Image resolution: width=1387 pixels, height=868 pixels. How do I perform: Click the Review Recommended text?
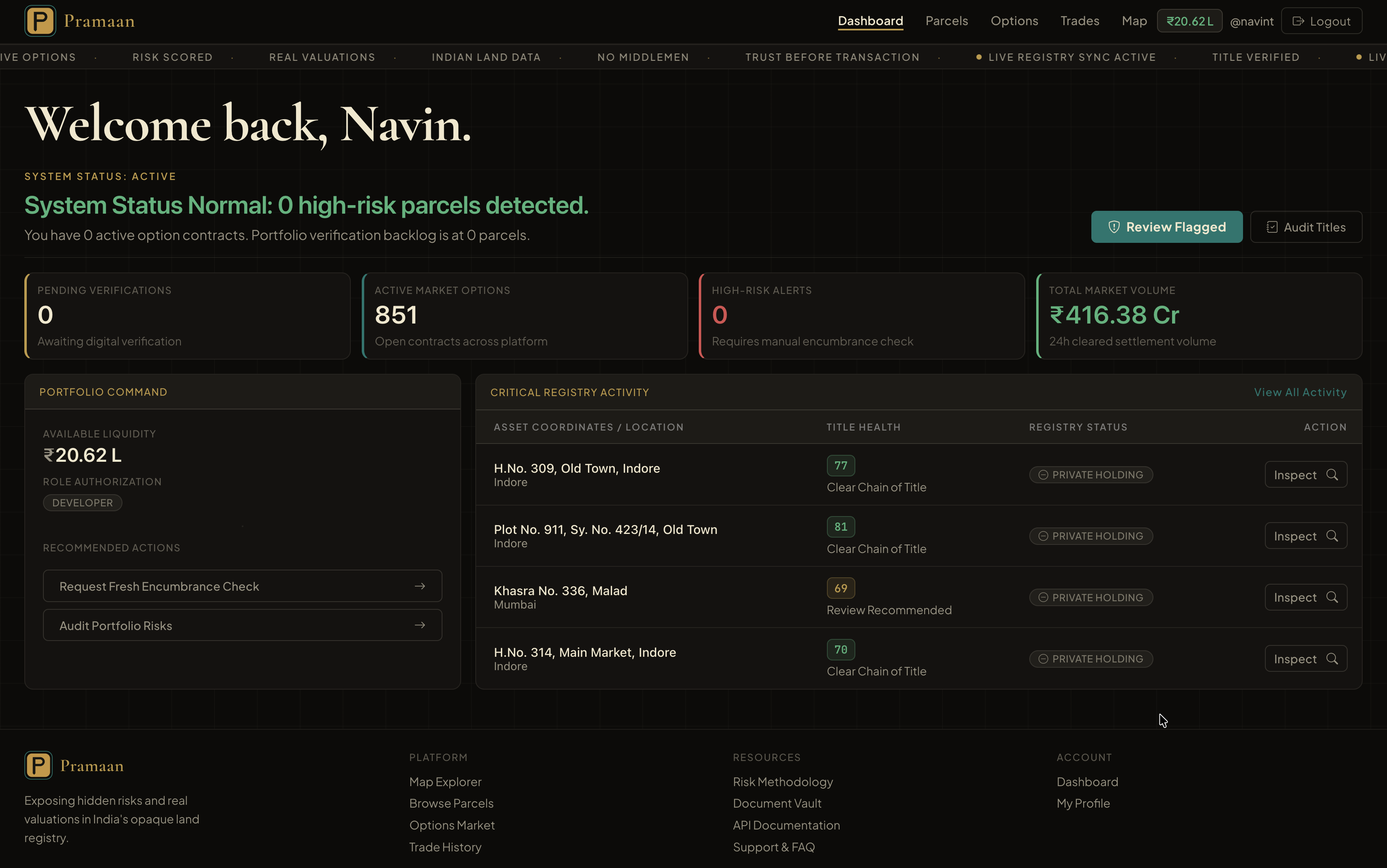(x=889, y=610)
